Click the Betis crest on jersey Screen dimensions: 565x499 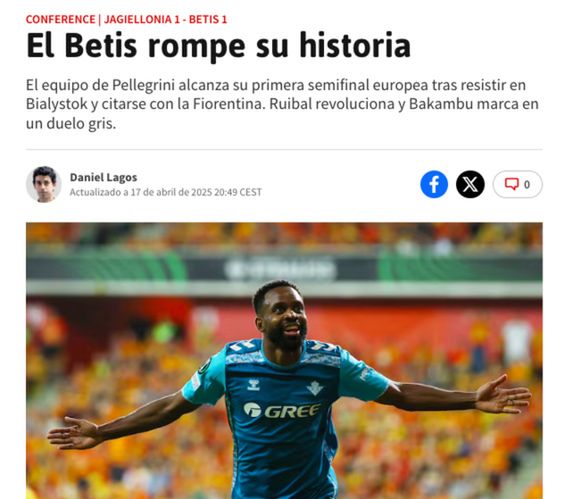click(315, 388)
